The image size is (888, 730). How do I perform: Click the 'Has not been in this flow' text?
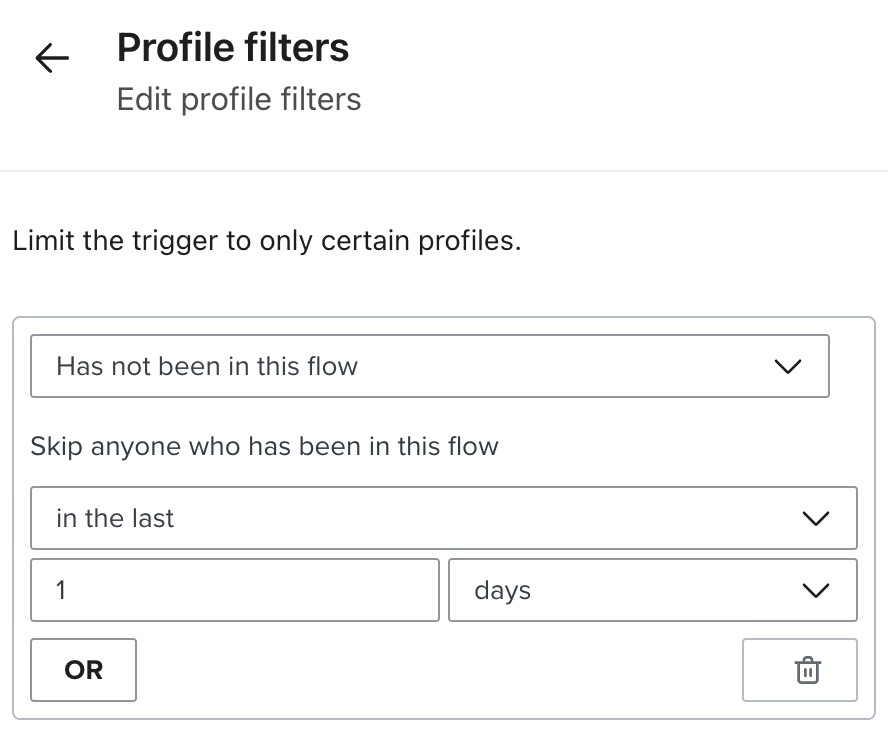(x=207, y=366)
